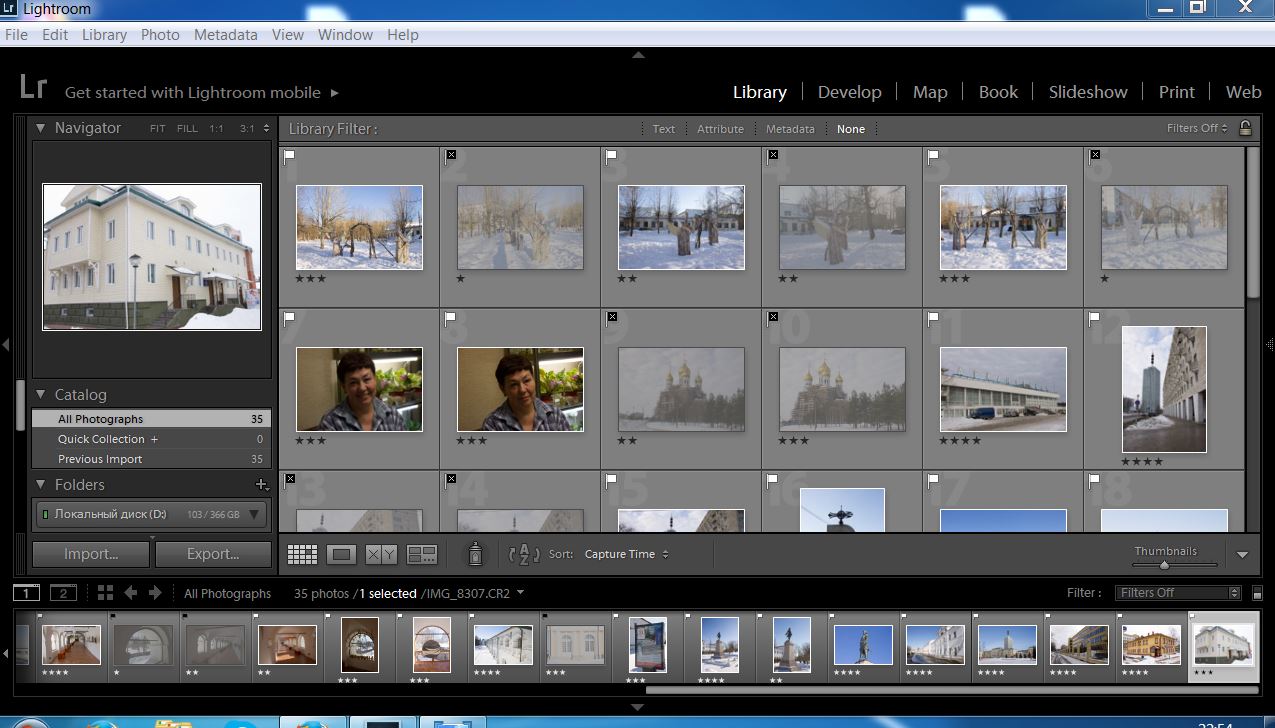
Task: Show the second monitor window
Action: point(63,593)
